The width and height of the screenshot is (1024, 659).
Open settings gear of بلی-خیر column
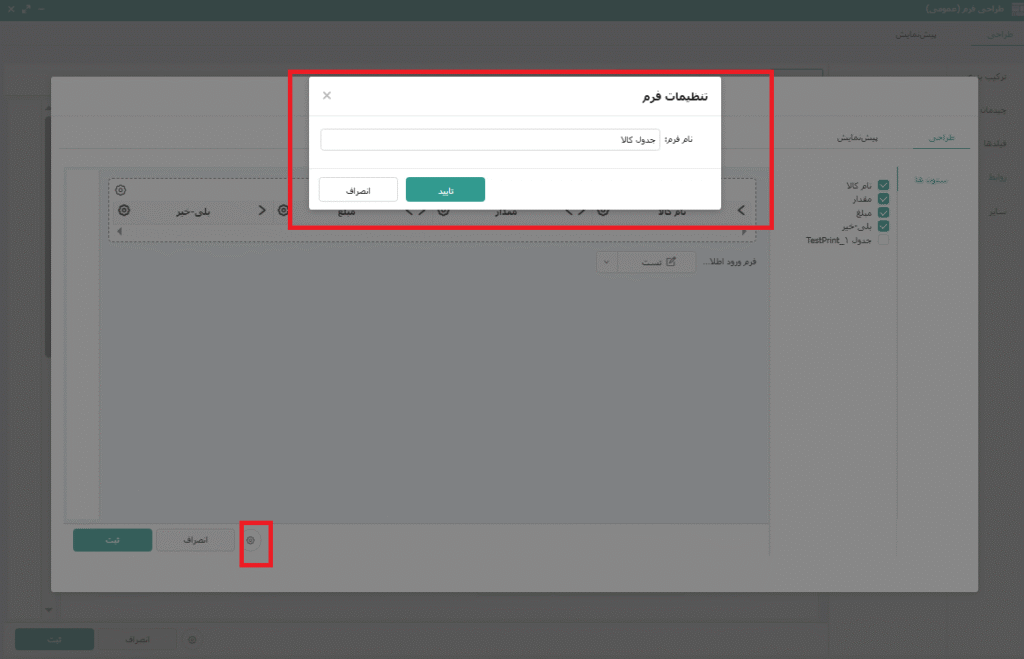click(124, 210)
